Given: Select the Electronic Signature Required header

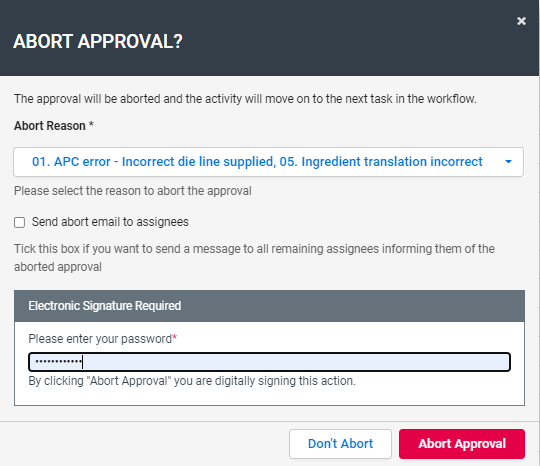Looking at the screenshot, I should pyautogui.click(x=269, y=306).
